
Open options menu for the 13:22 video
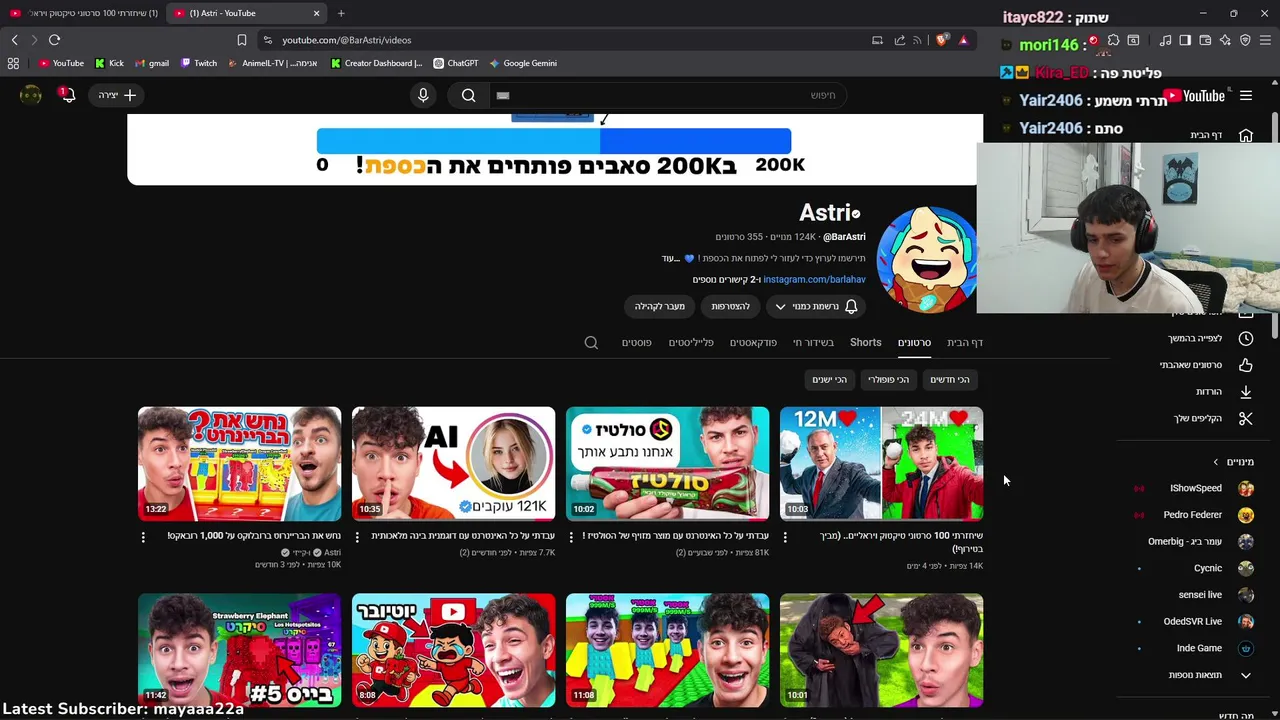pos(143,537)
